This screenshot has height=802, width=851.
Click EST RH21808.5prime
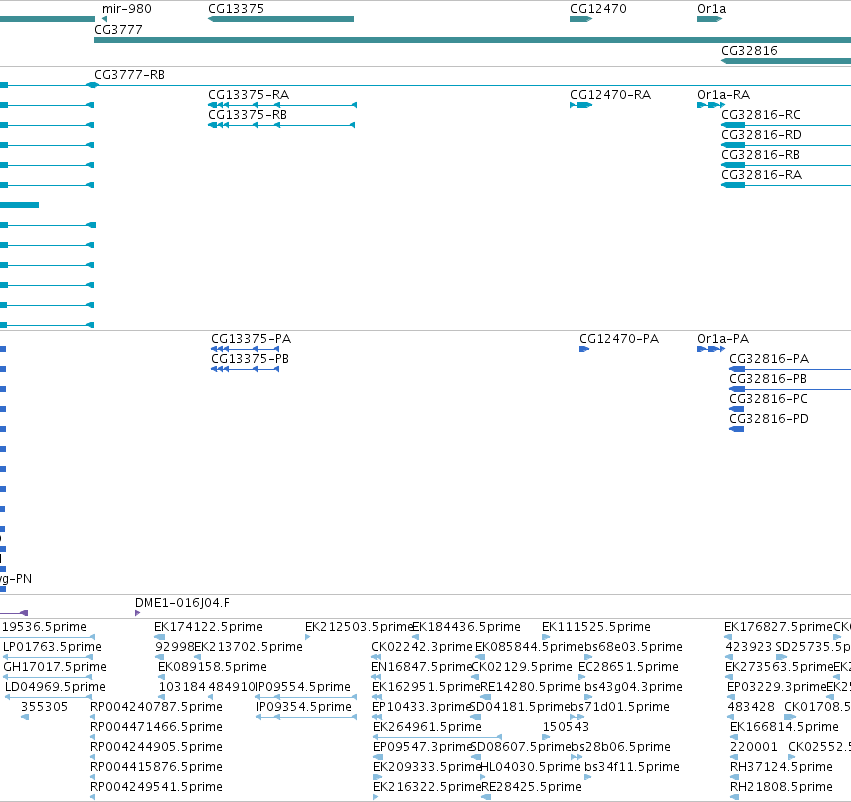(781, 787)
